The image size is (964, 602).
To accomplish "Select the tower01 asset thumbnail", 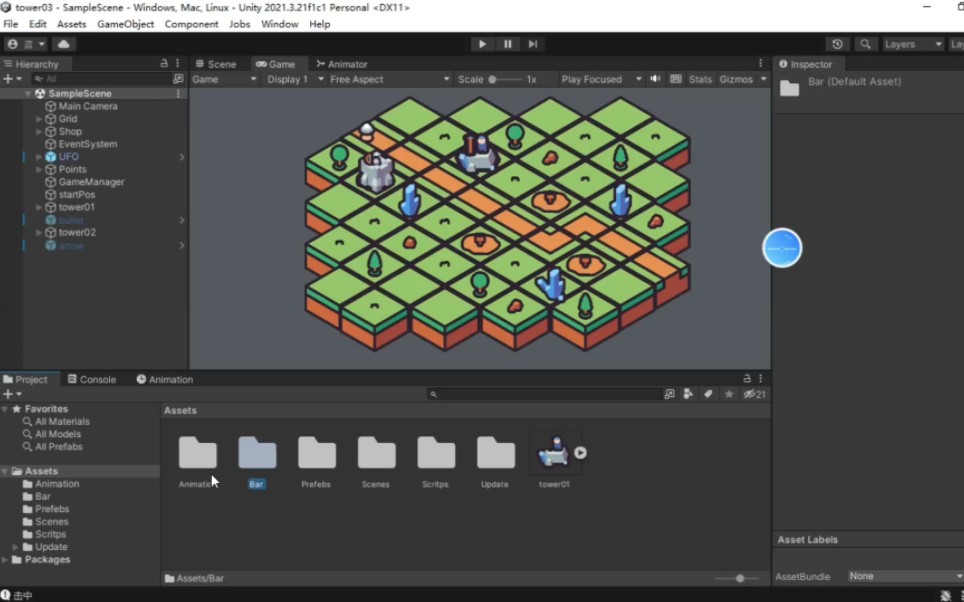I will tap(554, 453).
